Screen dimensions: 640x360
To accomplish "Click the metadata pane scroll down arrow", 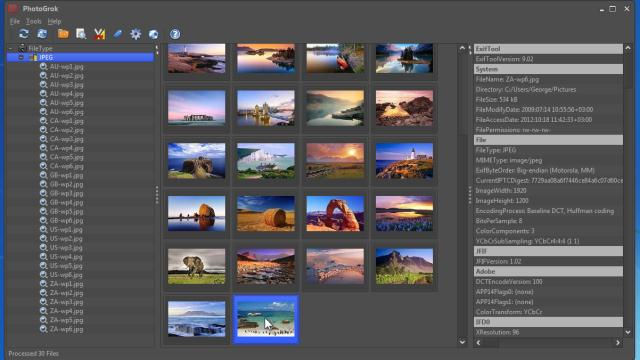I will (628, 333).
